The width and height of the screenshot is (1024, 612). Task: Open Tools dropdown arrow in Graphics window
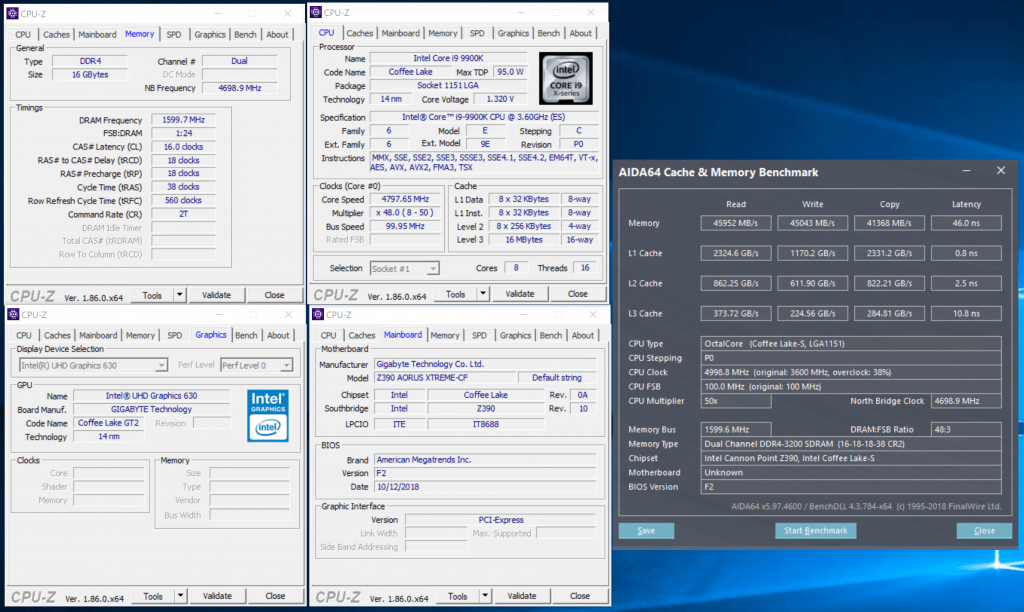180,596
